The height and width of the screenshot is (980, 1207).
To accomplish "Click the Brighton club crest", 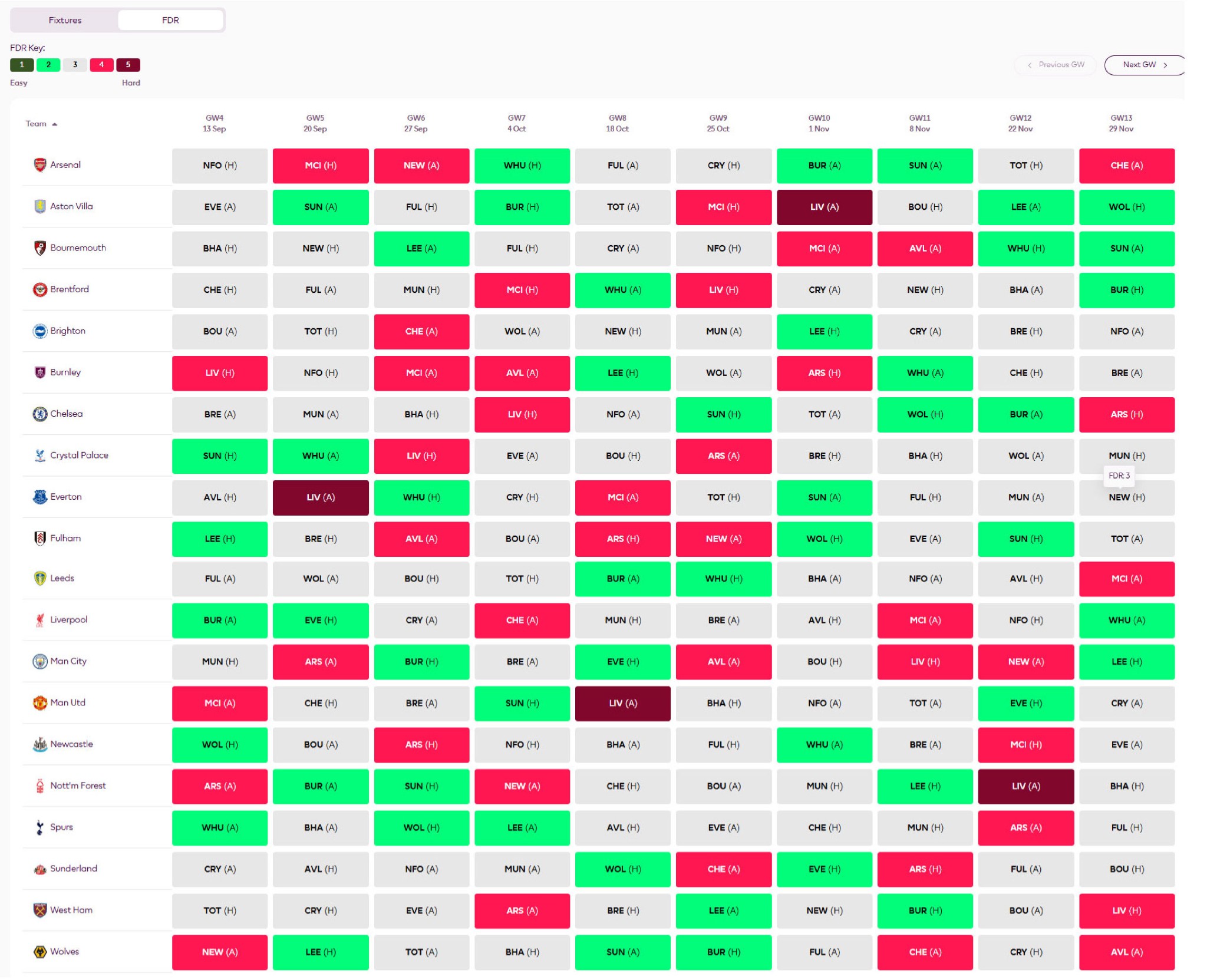I will click(39, 331).
